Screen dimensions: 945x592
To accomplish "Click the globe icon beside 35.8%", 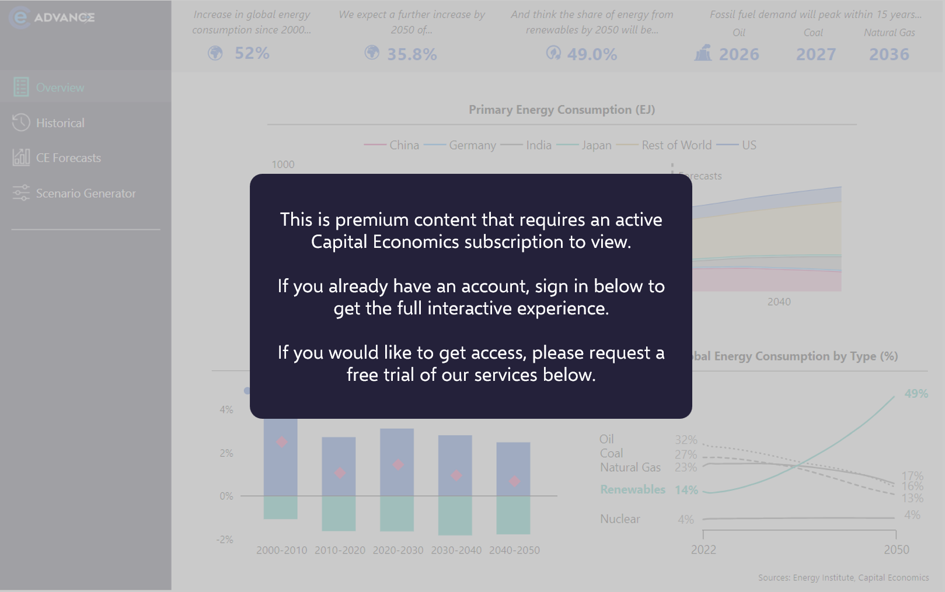I will [372, 54].
